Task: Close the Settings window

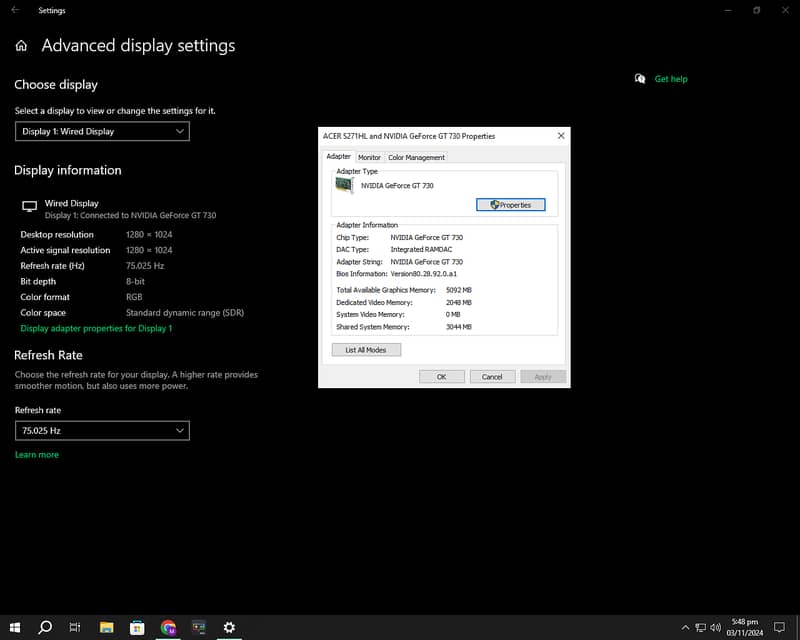Action: click(785, 10)
